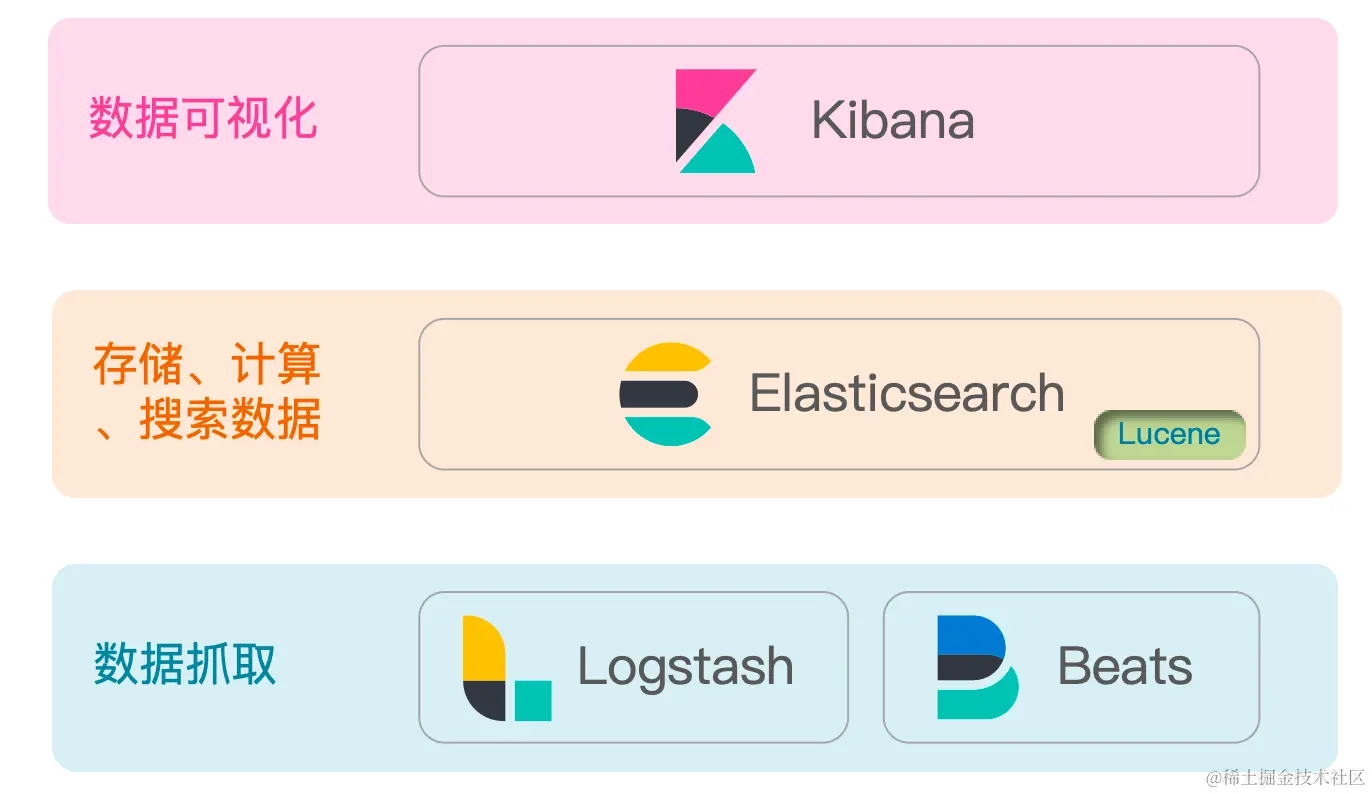Open the 稀土掘金技术社区 watermark link
1372x794 pixels.
click(1285, 777)
